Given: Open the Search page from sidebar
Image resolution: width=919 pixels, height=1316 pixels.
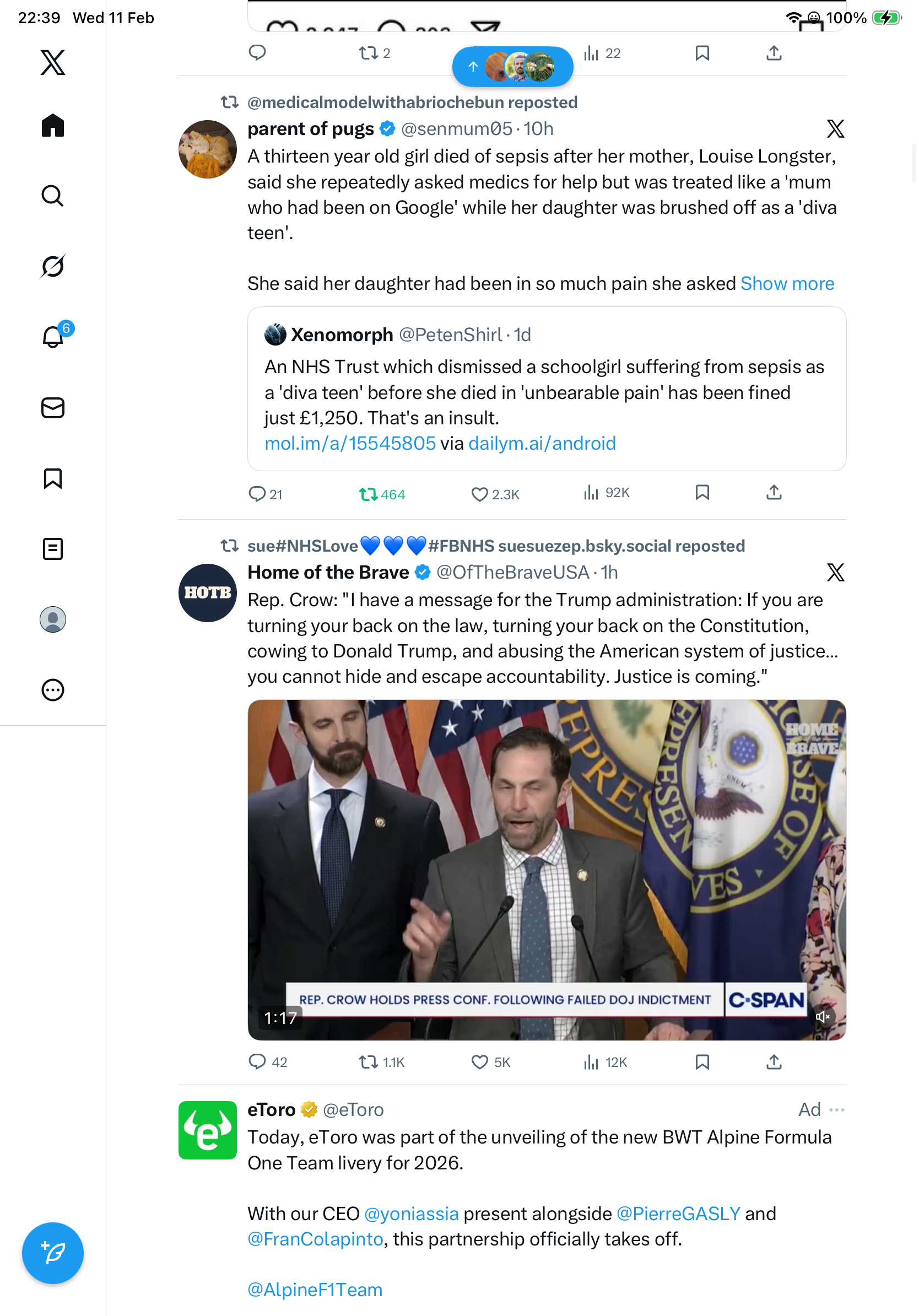Looking at the screenshot, I should coord(53,196).
